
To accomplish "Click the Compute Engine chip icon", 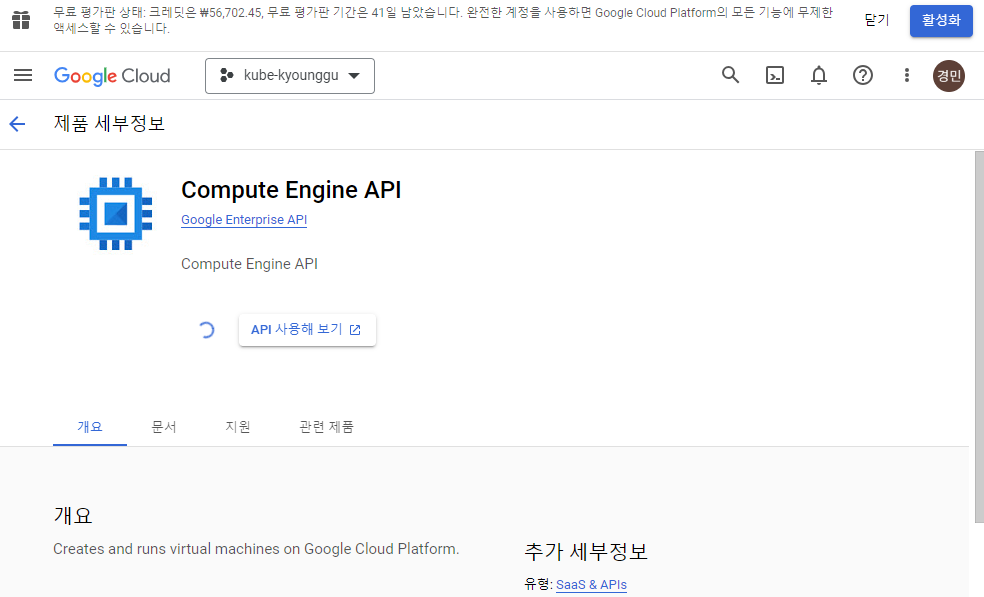I will point(115,213).
